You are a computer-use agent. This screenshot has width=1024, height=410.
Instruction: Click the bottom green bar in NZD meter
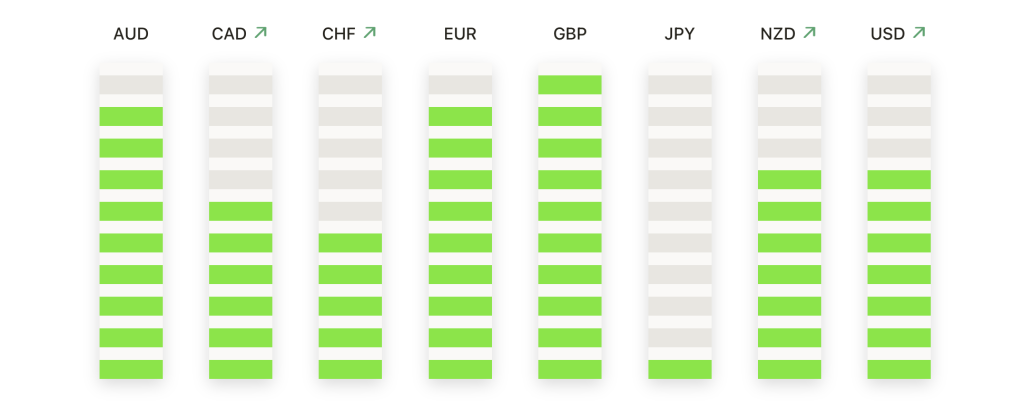[790, 370]
